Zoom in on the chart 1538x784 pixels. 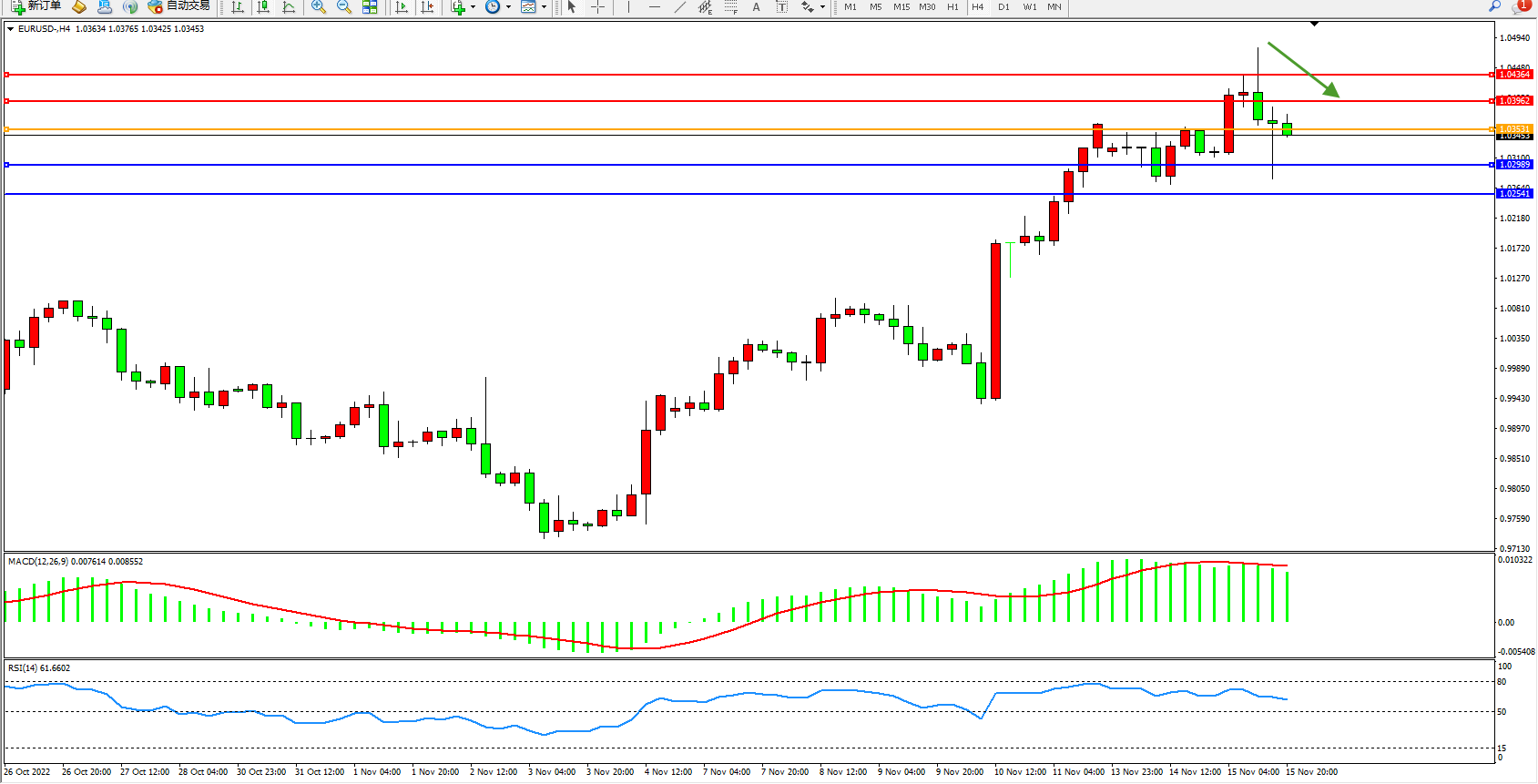318,6
